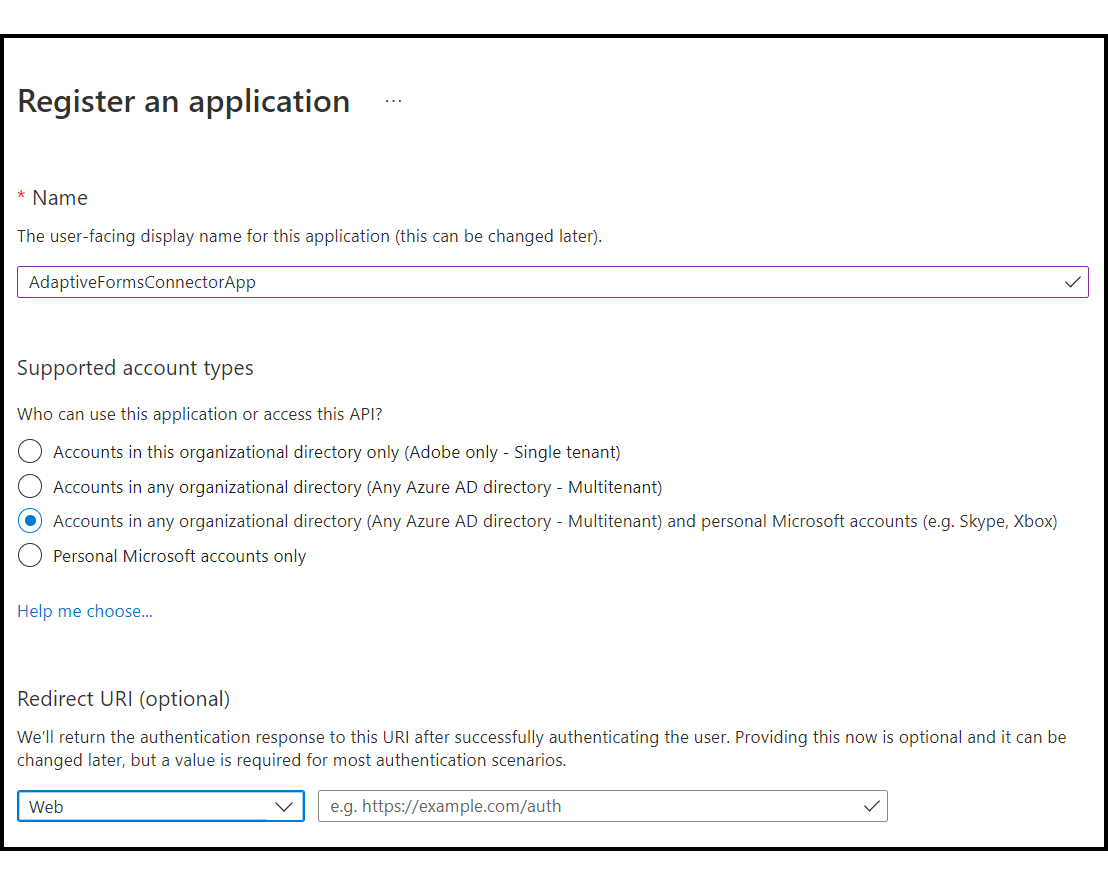Select 'Accounts in any organizational directory (Multitenant)'

tap(30, 486)
